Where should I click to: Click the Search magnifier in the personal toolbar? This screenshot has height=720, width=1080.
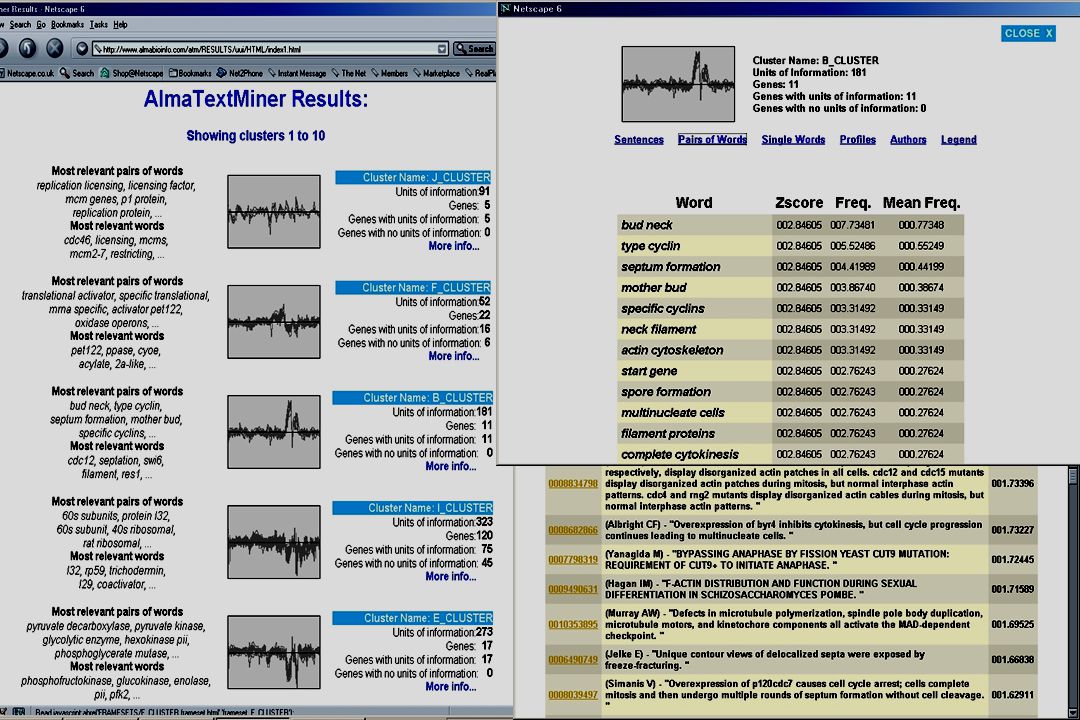(77, 73)
